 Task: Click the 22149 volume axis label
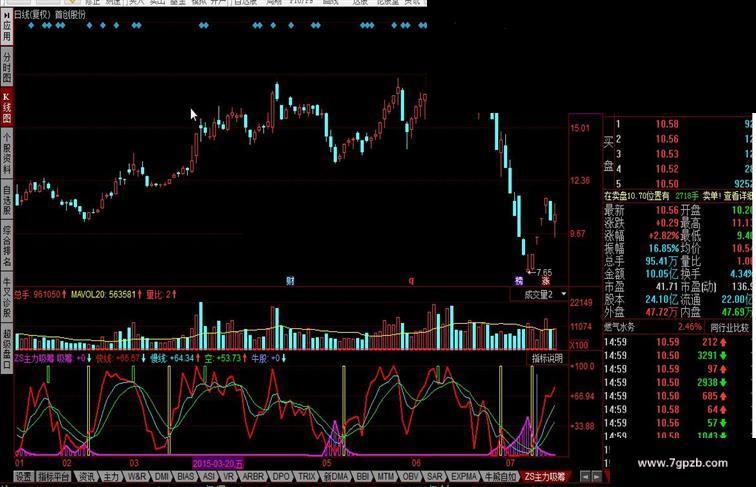click(580, 303)
